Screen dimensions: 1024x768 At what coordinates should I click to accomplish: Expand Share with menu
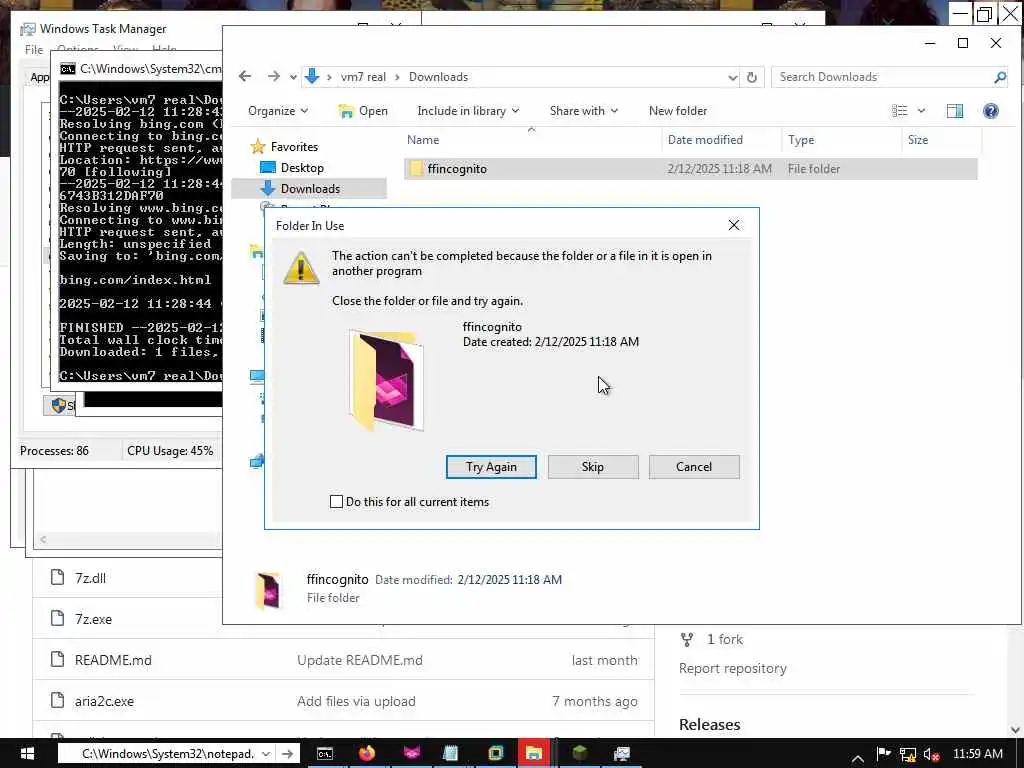[584, 111]
